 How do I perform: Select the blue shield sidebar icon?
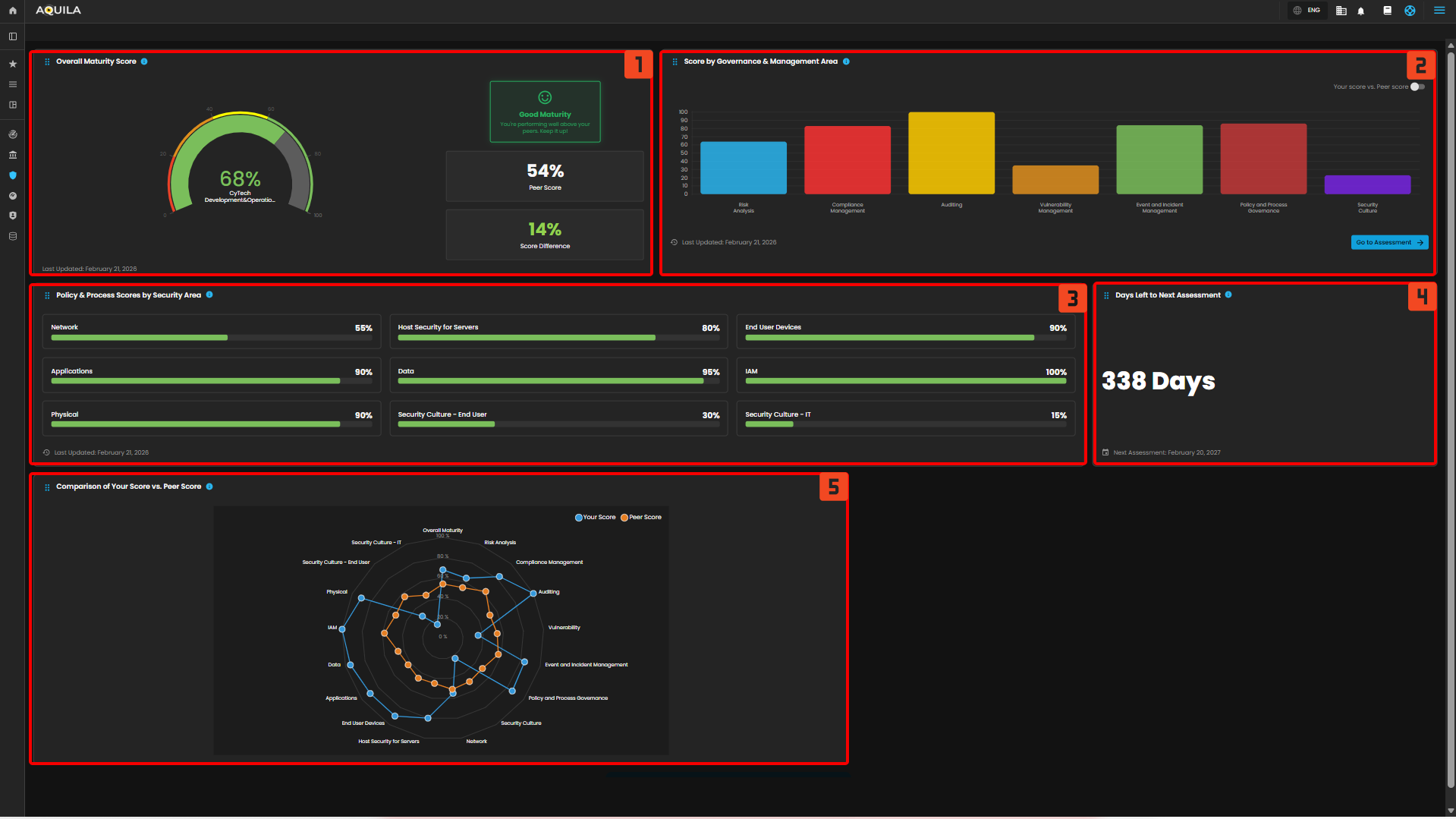click(12, 175)
